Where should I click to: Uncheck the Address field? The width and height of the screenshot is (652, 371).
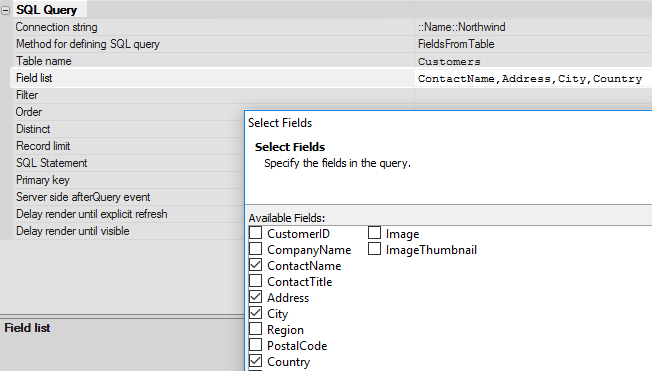point(255,297)
